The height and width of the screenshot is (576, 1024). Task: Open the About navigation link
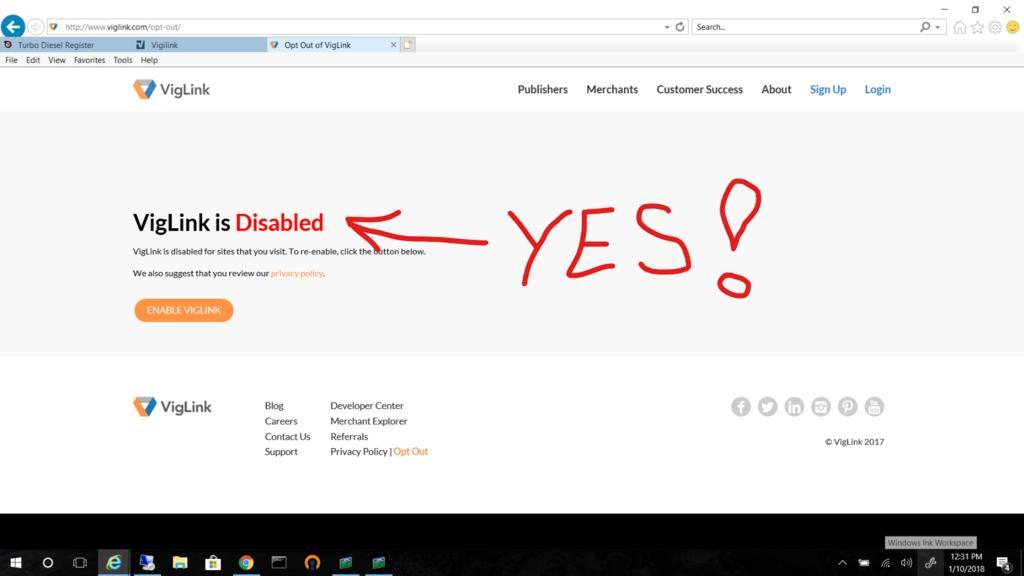point(776,89)
